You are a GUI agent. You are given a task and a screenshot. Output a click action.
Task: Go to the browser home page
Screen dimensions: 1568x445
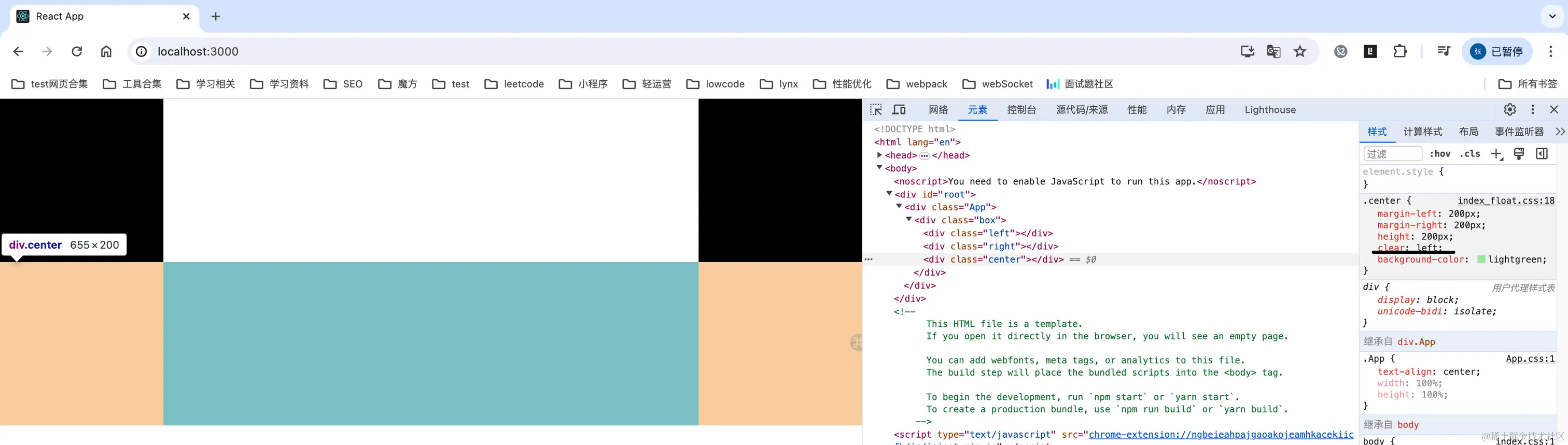tap(106, 52)
